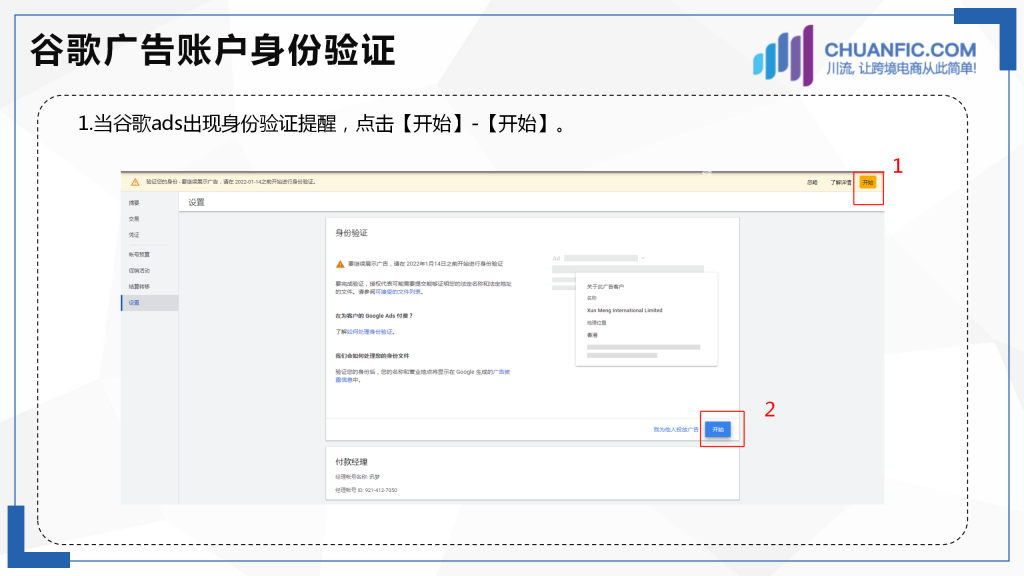Select 结算转移 in the left sidebar

[x=139, y=287]
